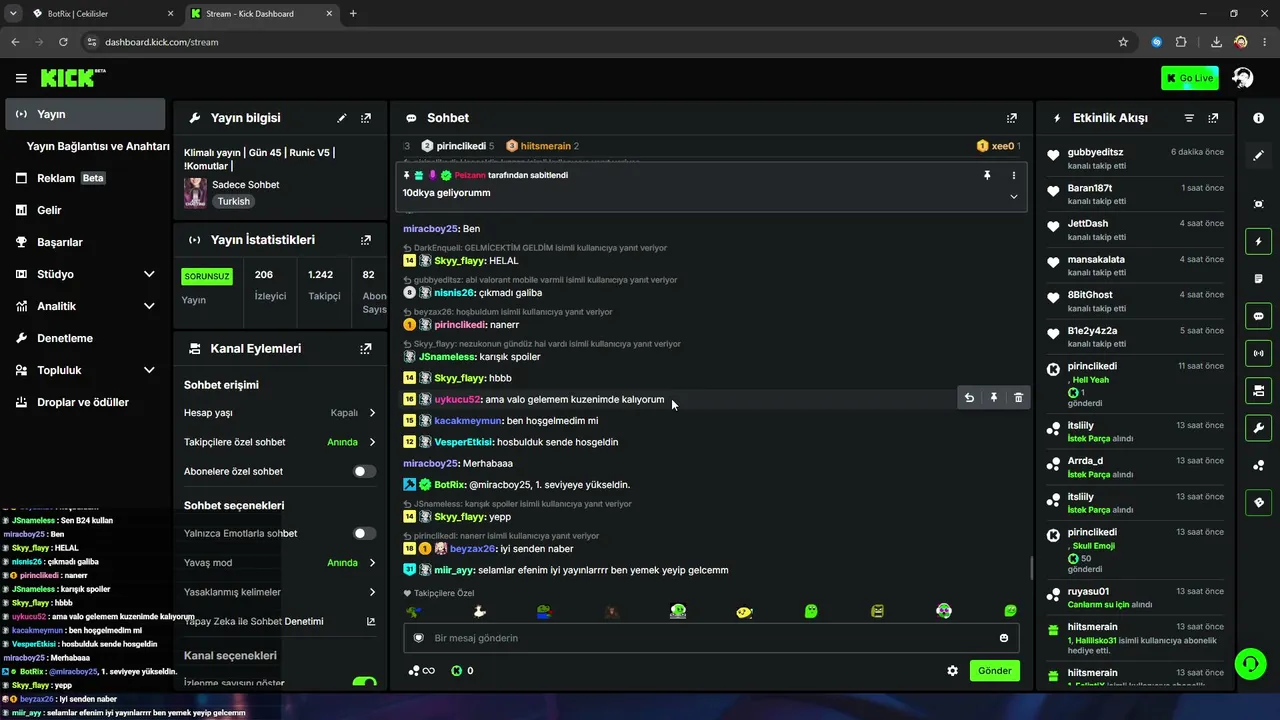
Task: Edit stream info with the pencil icon
Action: pos(342,118)
